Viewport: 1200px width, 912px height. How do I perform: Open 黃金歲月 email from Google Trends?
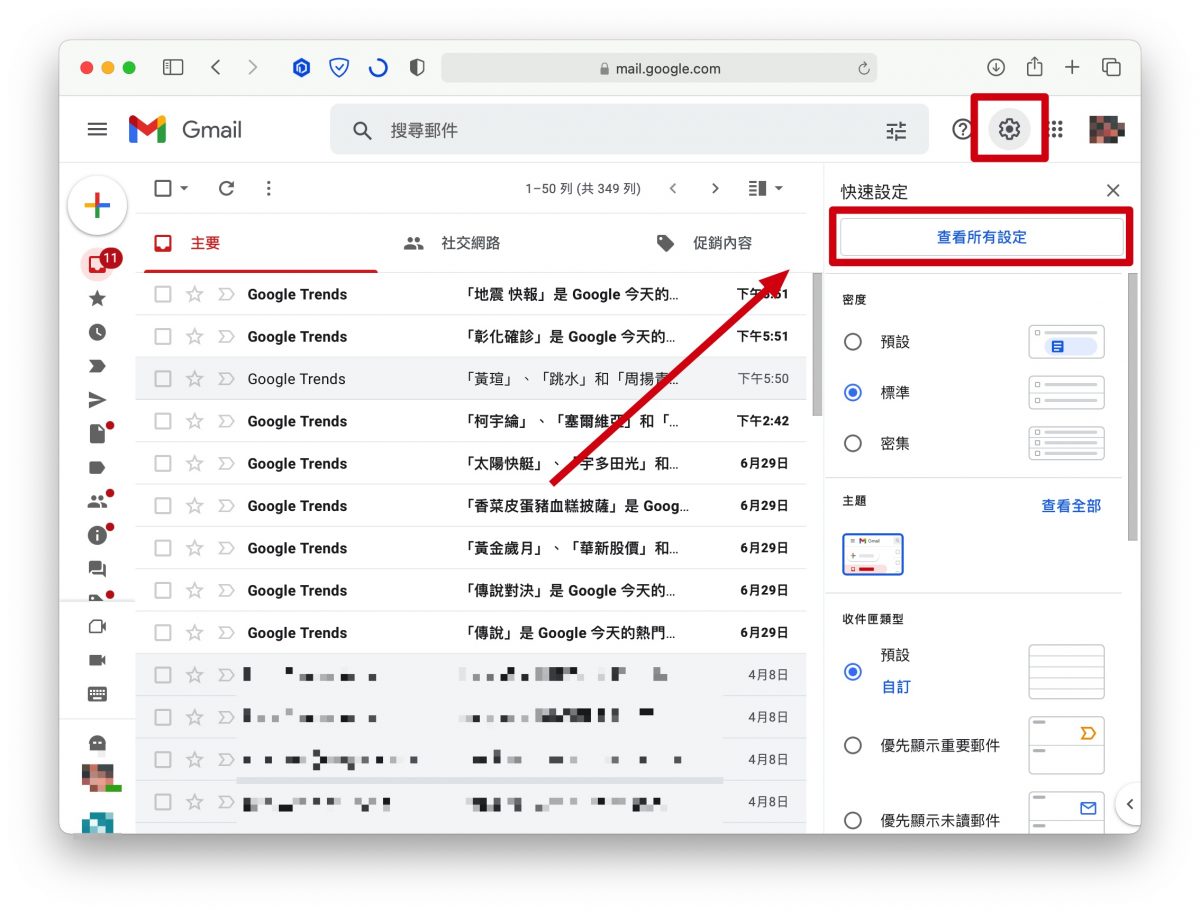[471, 548]
